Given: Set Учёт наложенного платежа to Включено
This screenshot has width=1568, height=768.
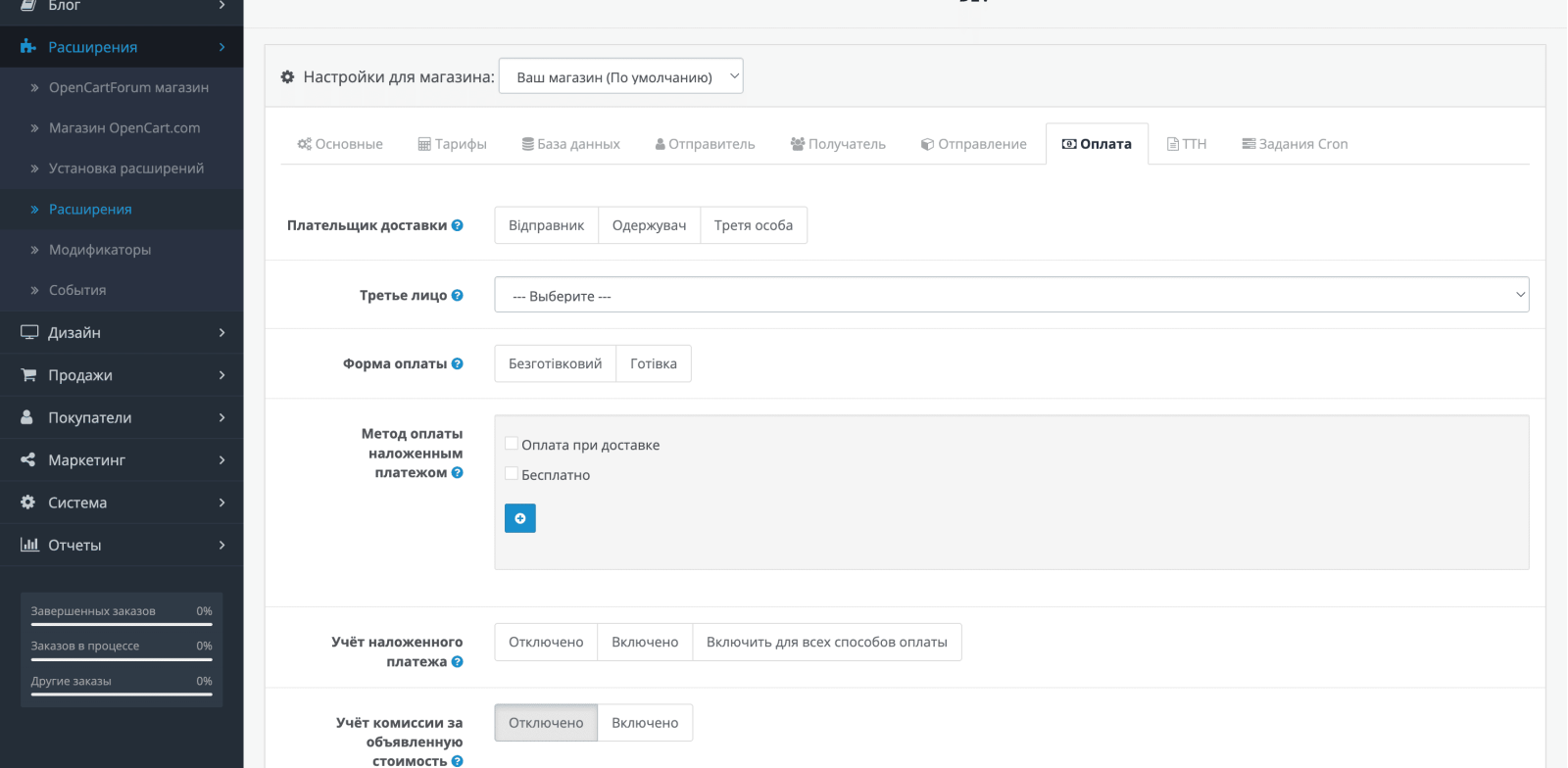Looking at the screenshot, I should coord(645,643).
